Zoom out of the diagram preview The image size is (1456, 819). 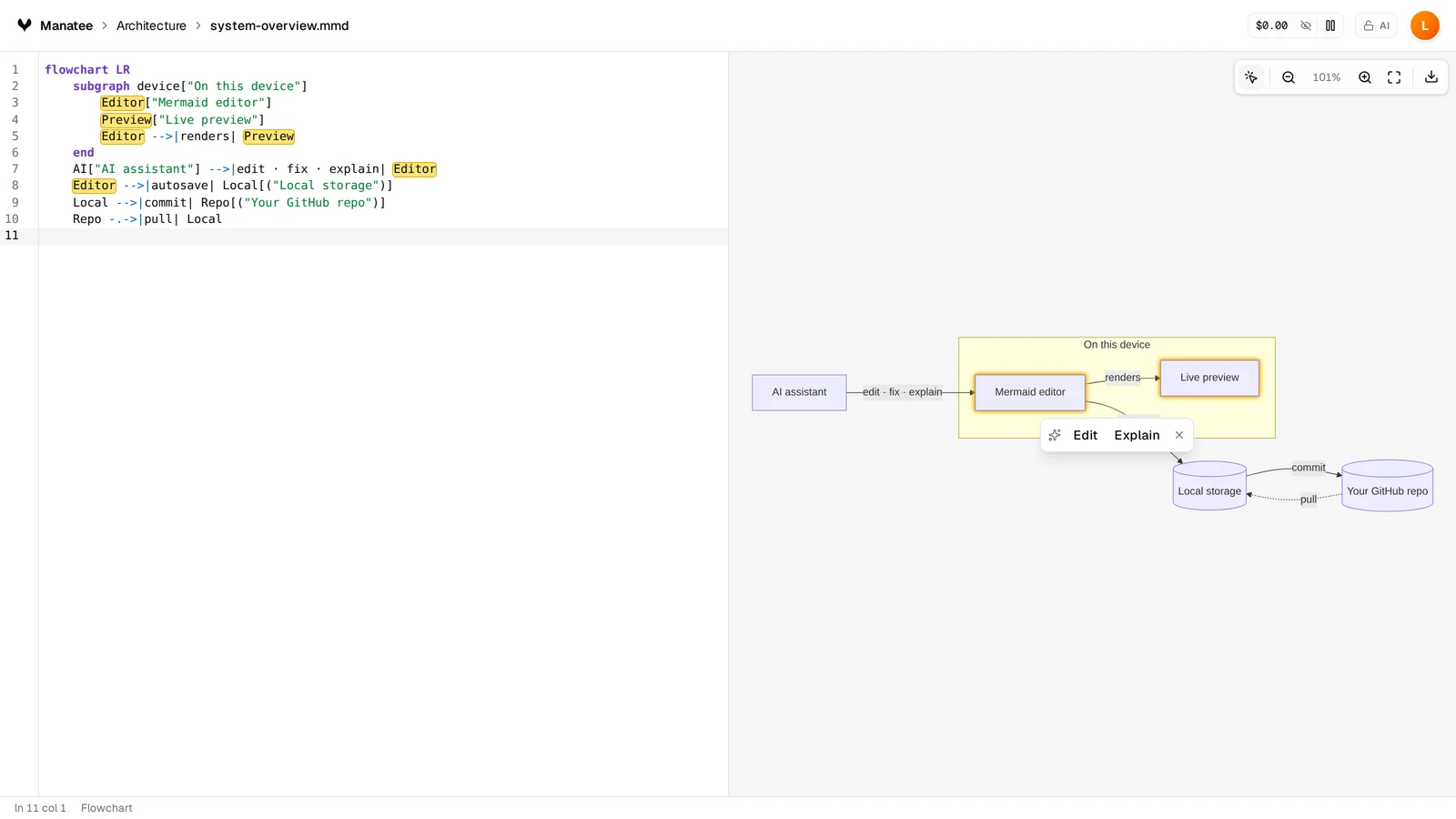(x=1289, y=77)
